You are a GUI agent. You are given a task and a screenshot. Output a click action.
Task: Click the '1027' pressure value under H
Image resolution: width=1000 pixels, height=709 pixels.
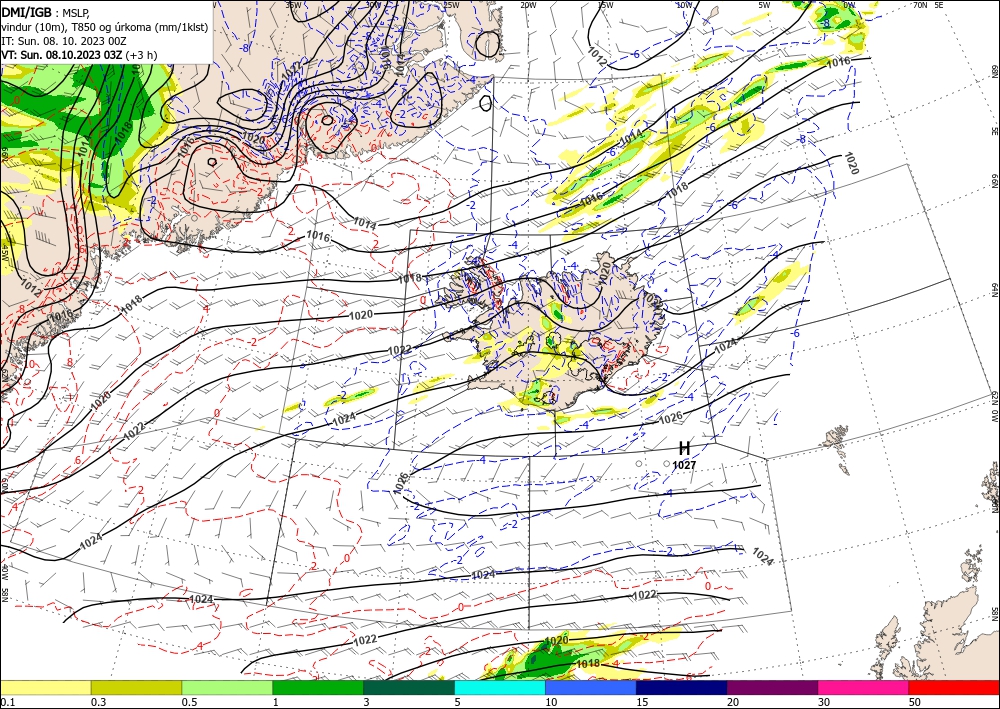click(x=684, y=465)
